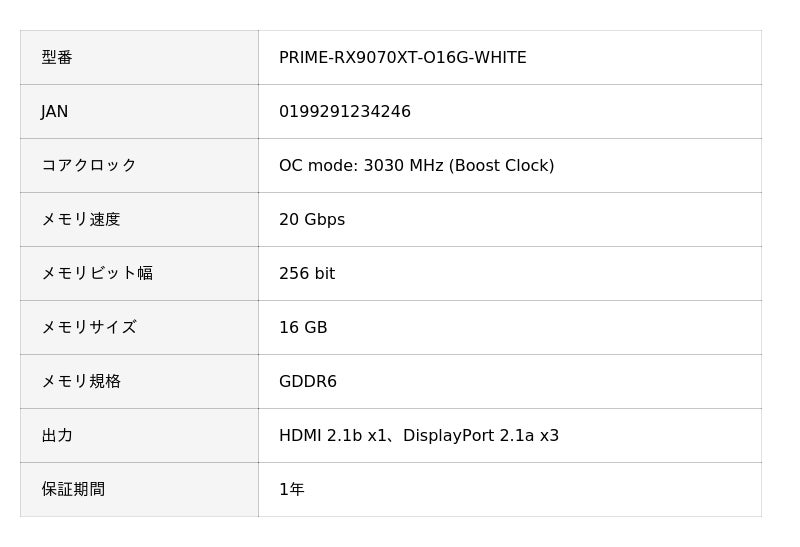
Task: Select the 1年 warranty value
Action: point(291,490)
